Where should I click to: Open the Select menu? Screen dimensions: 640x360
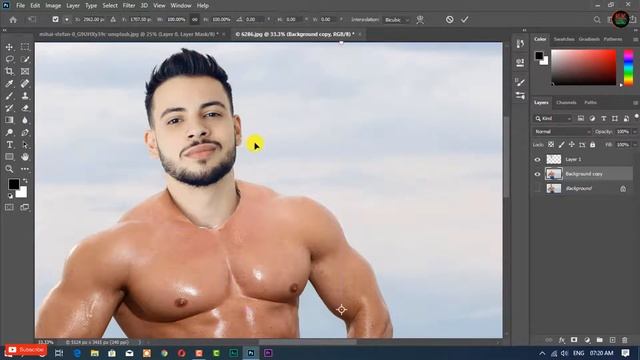110,6
